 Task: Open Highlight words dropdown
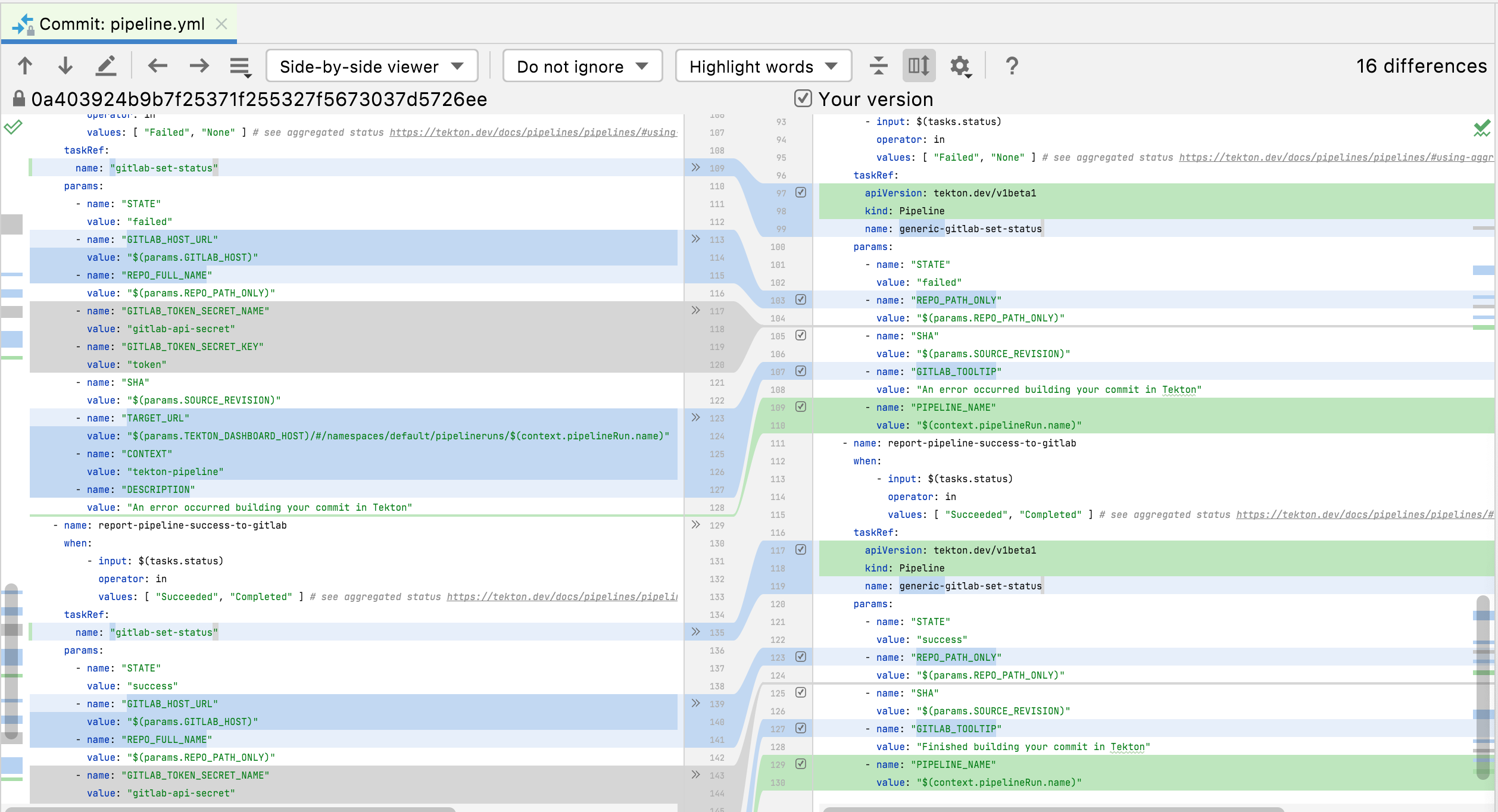763,66
